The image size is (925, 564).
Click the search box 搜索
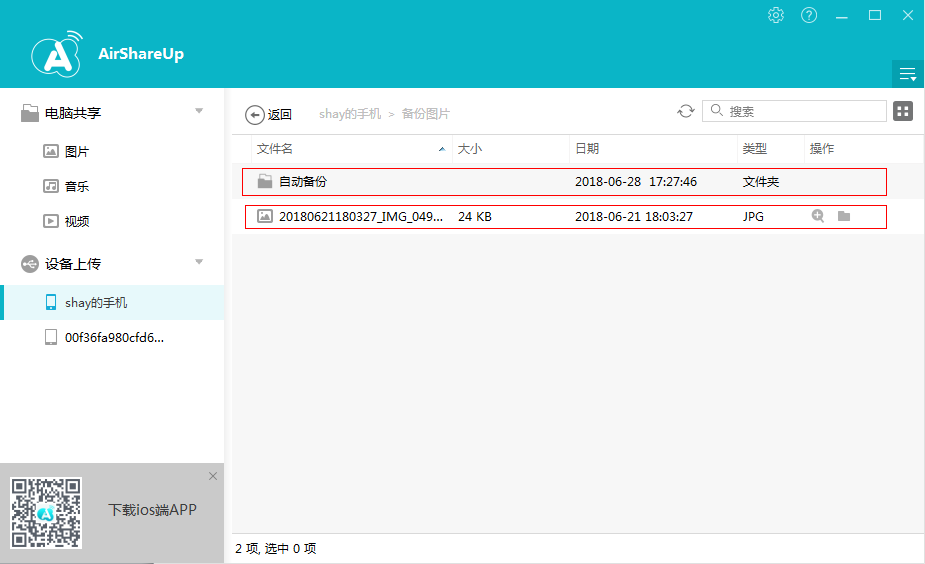point(794,111)
